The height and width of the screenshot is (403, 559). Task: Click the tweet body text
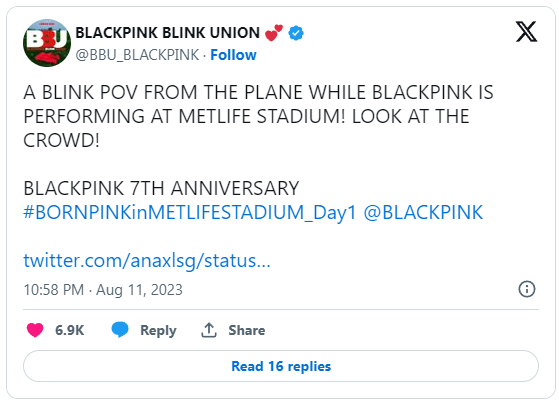click(x=258, y=116)
